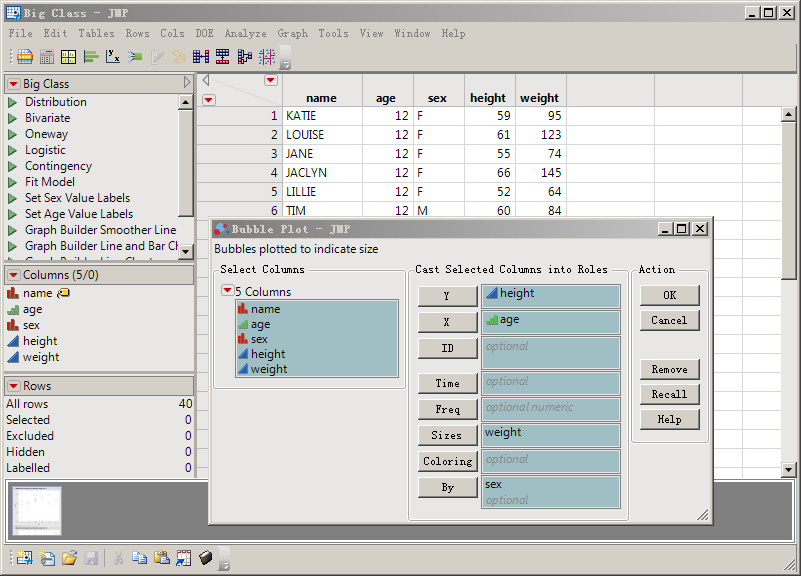The width and height of the screenshot is (801, 576).
Task: Open the Big Class red triangle menu
Action: coord(14,84)
